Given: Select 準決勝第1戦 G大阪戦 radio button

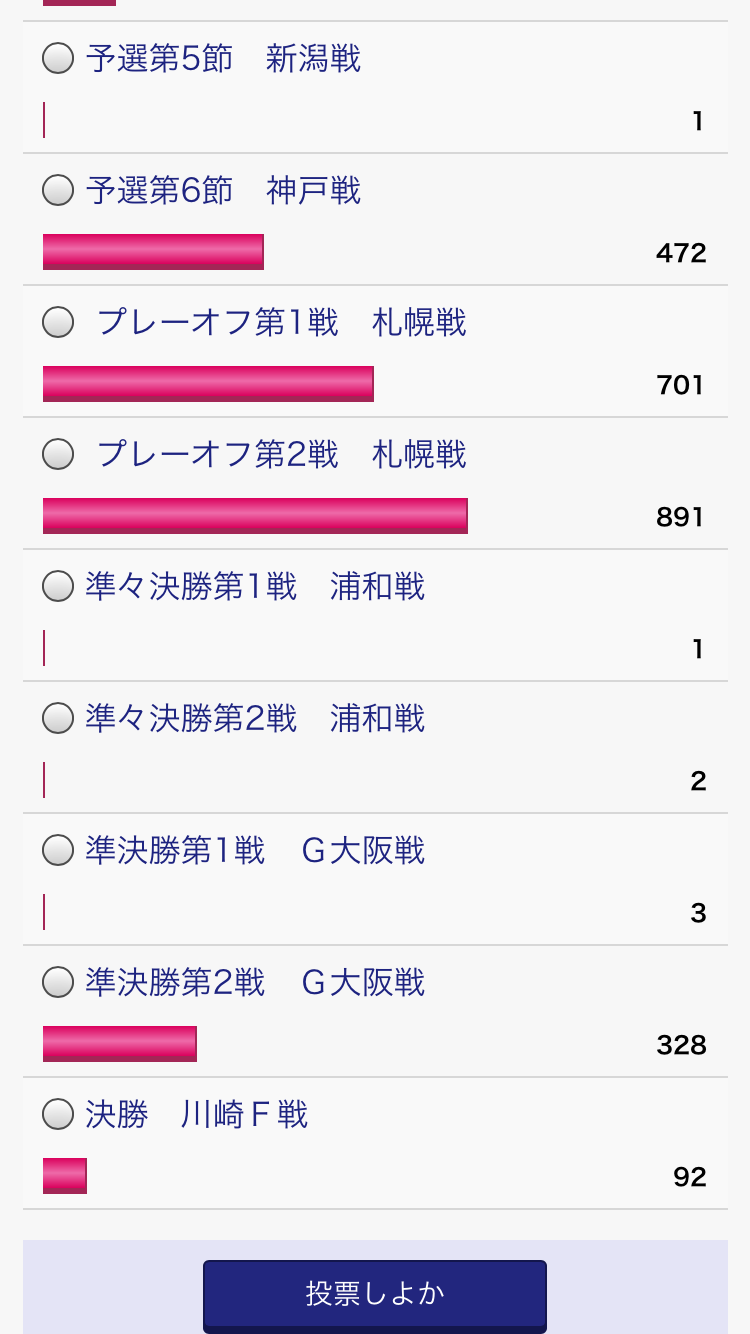Looking at the screenshot, I should click(x=58, y=850).
